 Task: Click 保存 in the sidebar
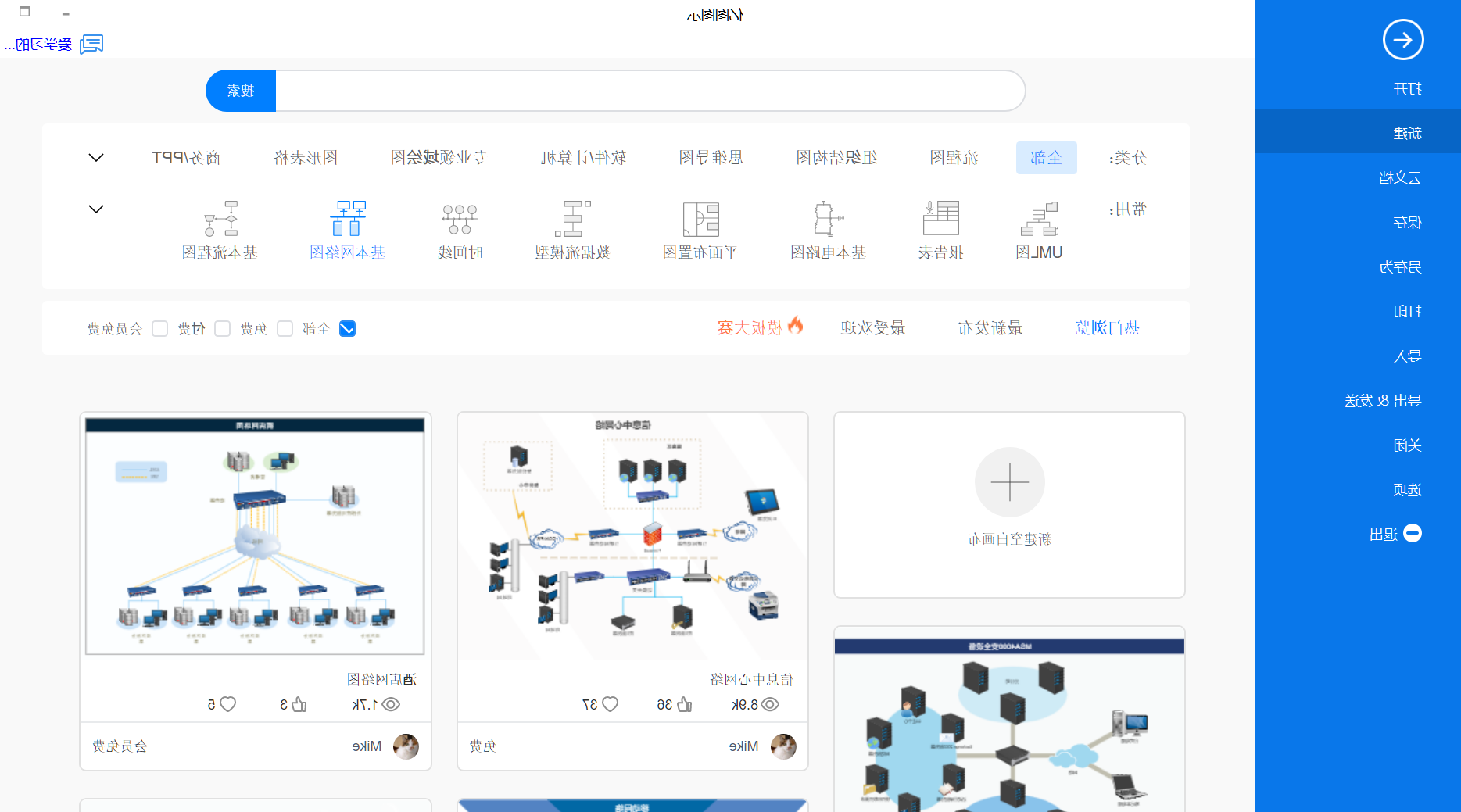(x=1358, y=223)
